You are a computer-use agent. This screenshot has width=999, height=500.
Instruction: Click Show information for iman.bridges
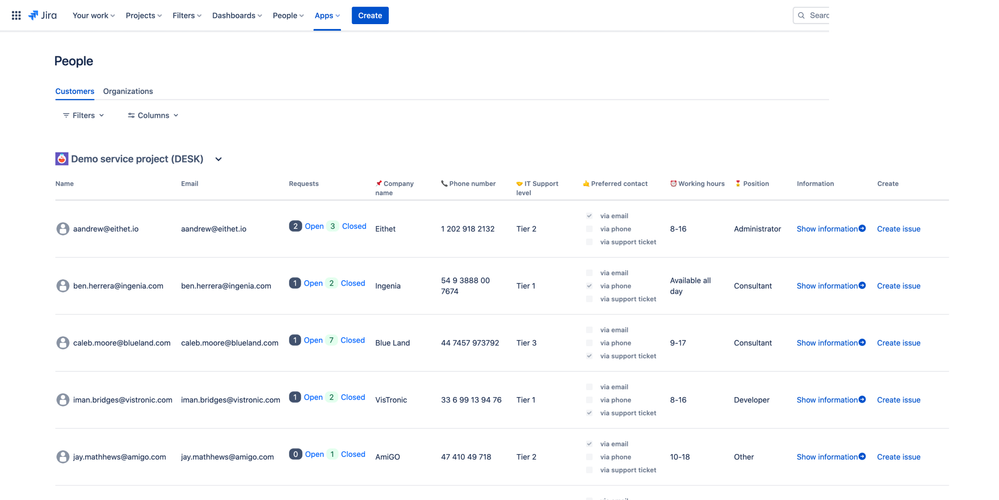[827, 400]
